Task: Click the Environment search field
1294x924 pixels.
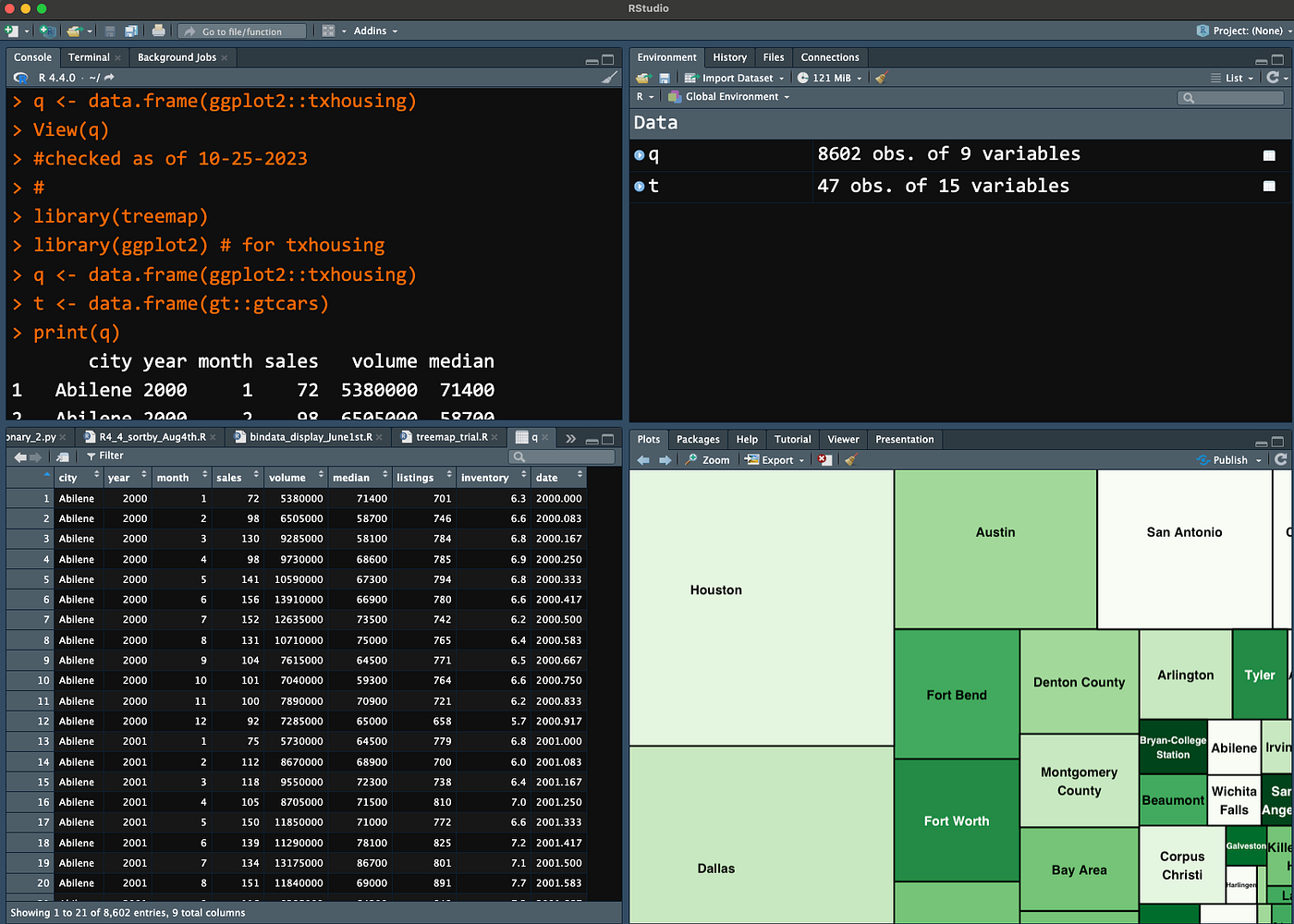Action: [x=1229, y=97]
